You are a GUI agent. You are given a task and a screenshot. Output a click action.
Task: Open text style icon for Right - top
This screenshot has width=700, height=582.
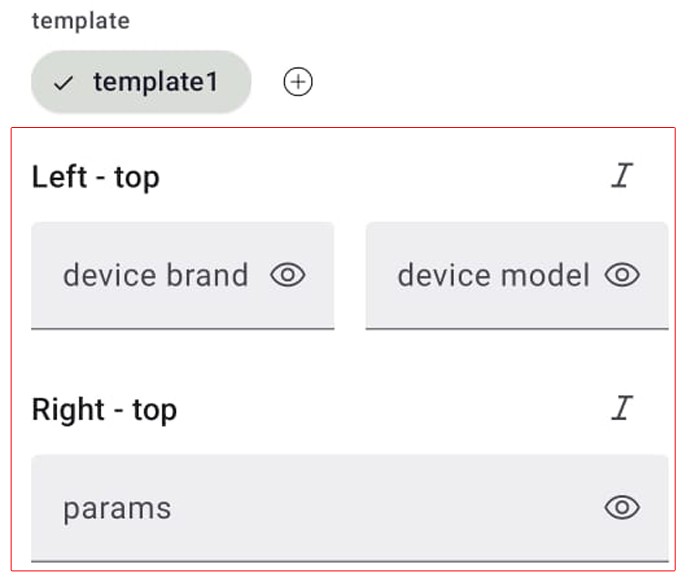622,408
